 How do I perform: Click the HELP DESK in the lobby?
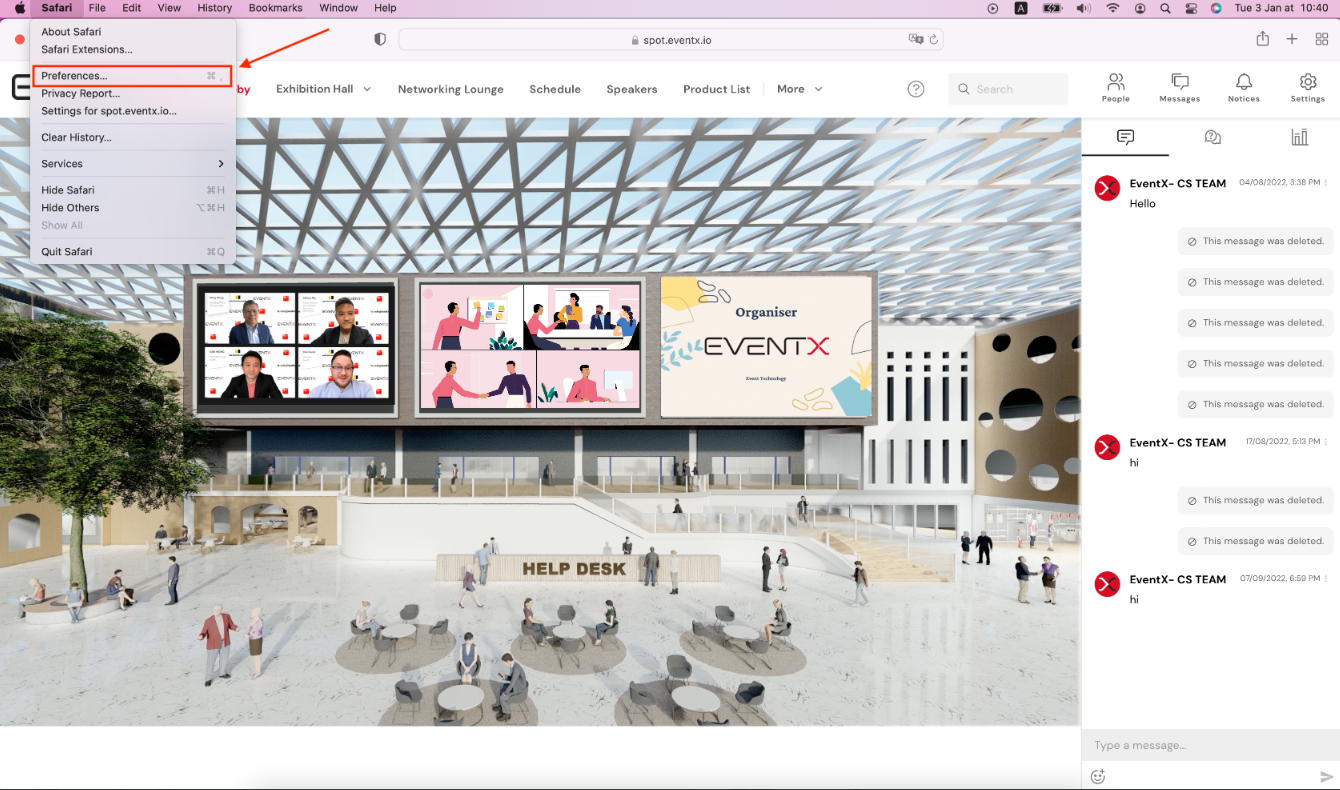[574, 569]
